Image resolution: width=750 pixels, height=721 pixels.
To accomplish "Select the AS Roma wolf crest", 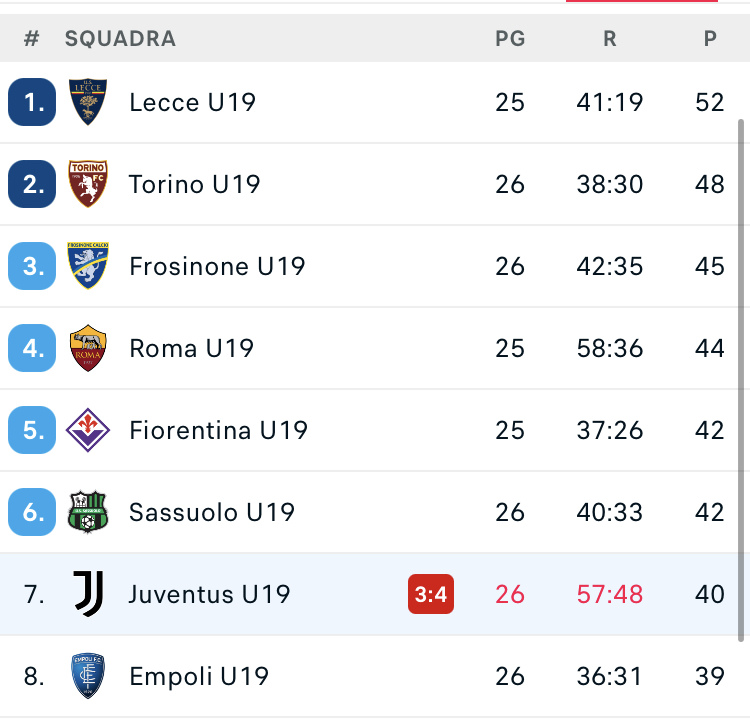I will coord(88,348).
